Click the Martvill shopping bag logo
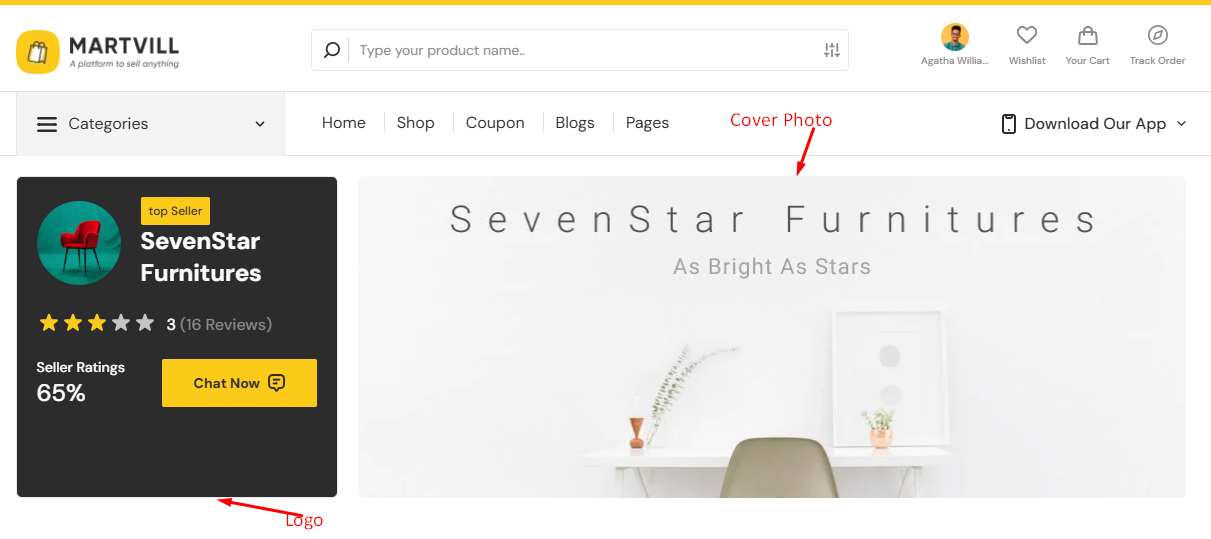 tap(38, 51)
